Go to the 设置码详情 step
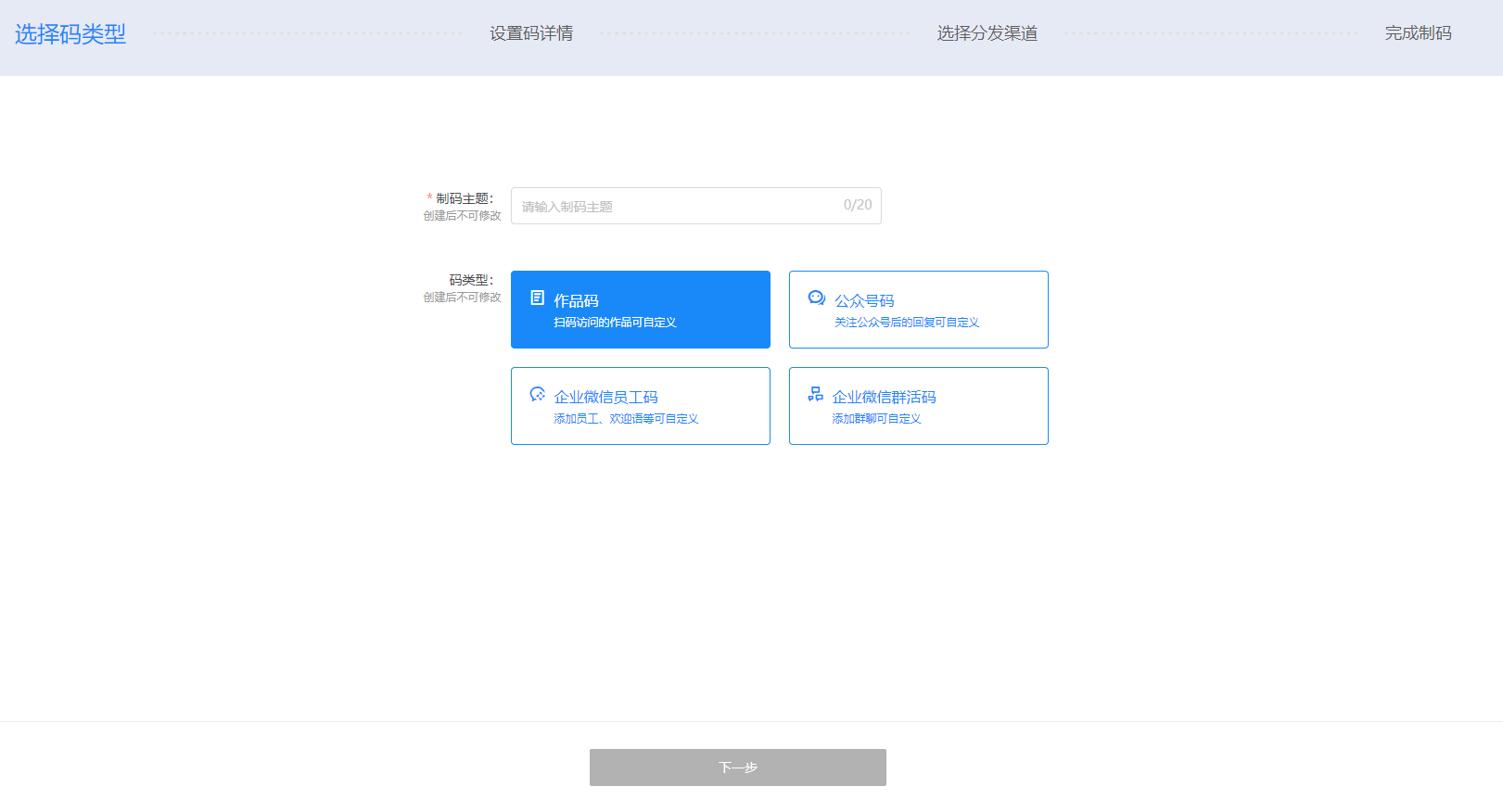1503x812 pixels. [531, 33]
